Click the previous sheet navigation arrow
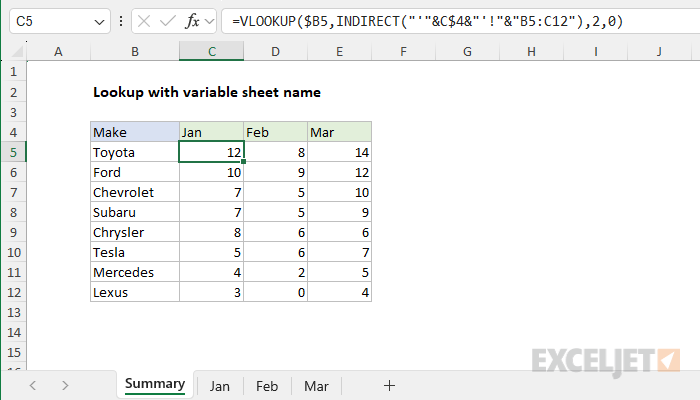Screen dimensions: 700x400 [x=33, y=385]
